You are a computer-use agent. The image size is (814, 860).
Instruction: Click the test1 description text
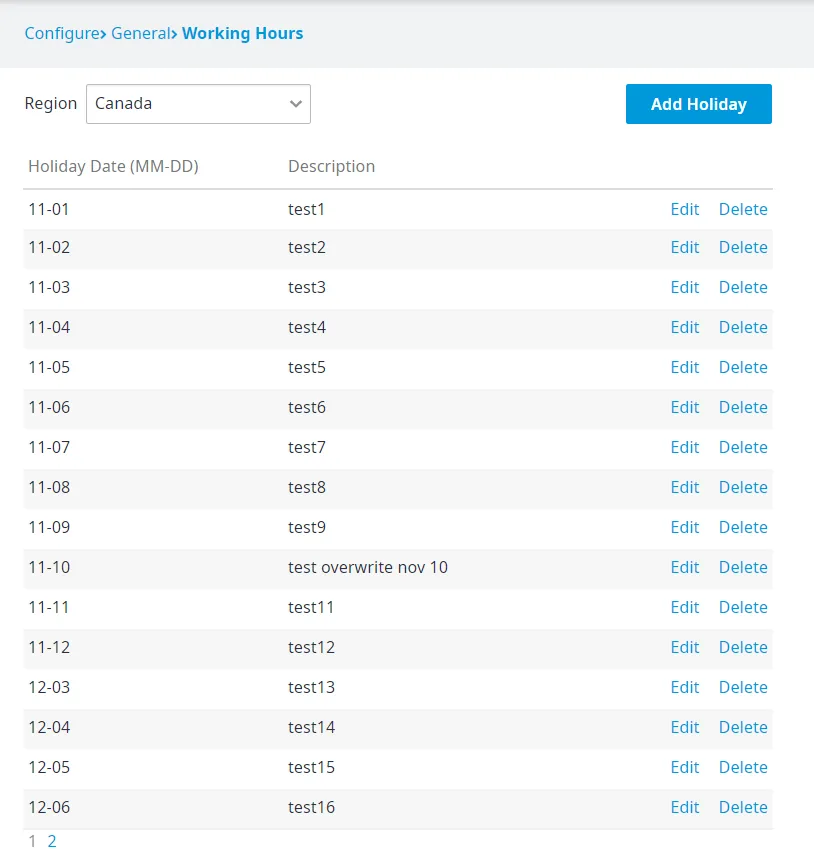pyautogui.click(x=307, y=209)
